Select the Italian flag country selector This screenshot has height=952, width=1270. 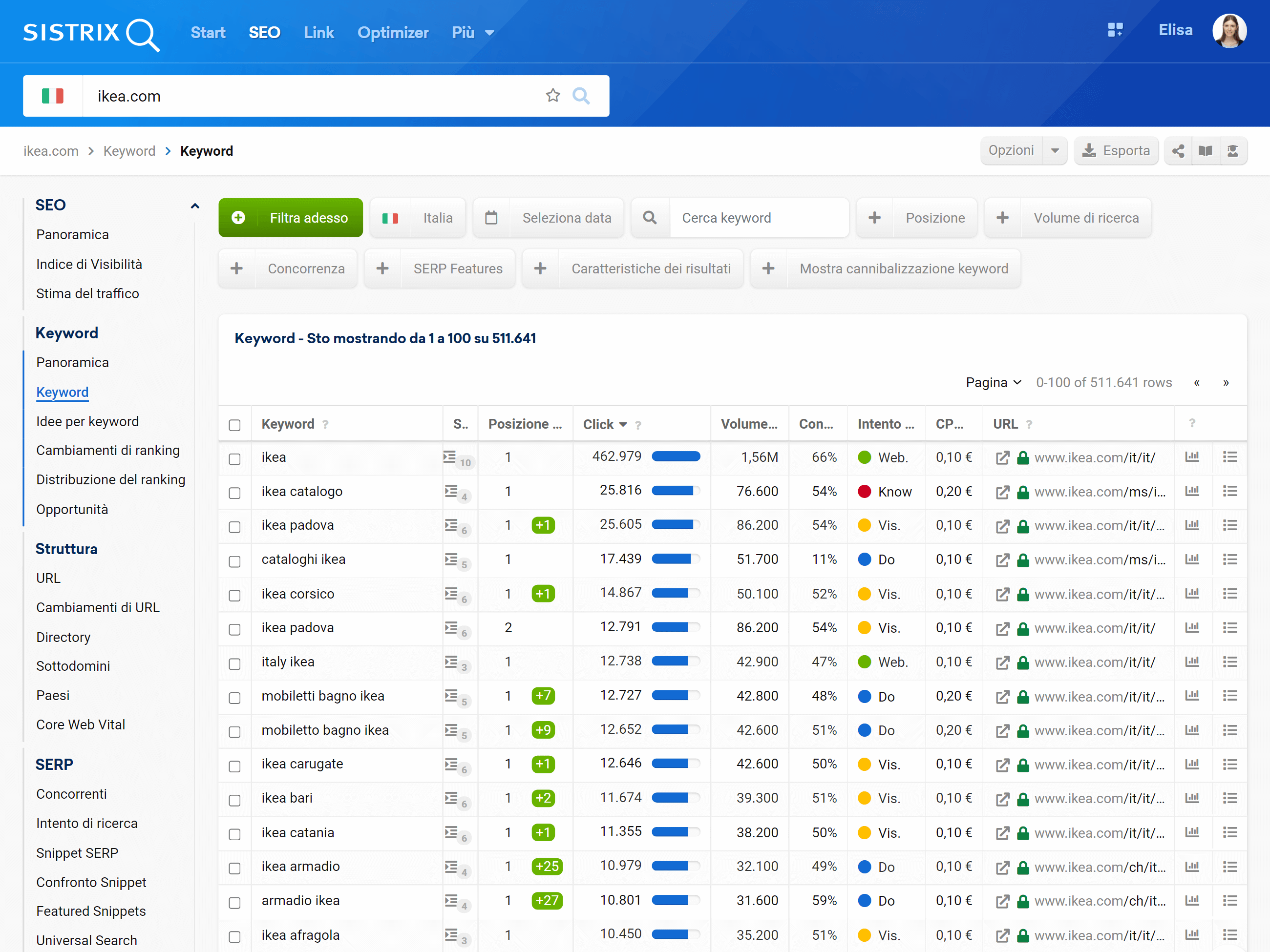[x=53, y=96]
